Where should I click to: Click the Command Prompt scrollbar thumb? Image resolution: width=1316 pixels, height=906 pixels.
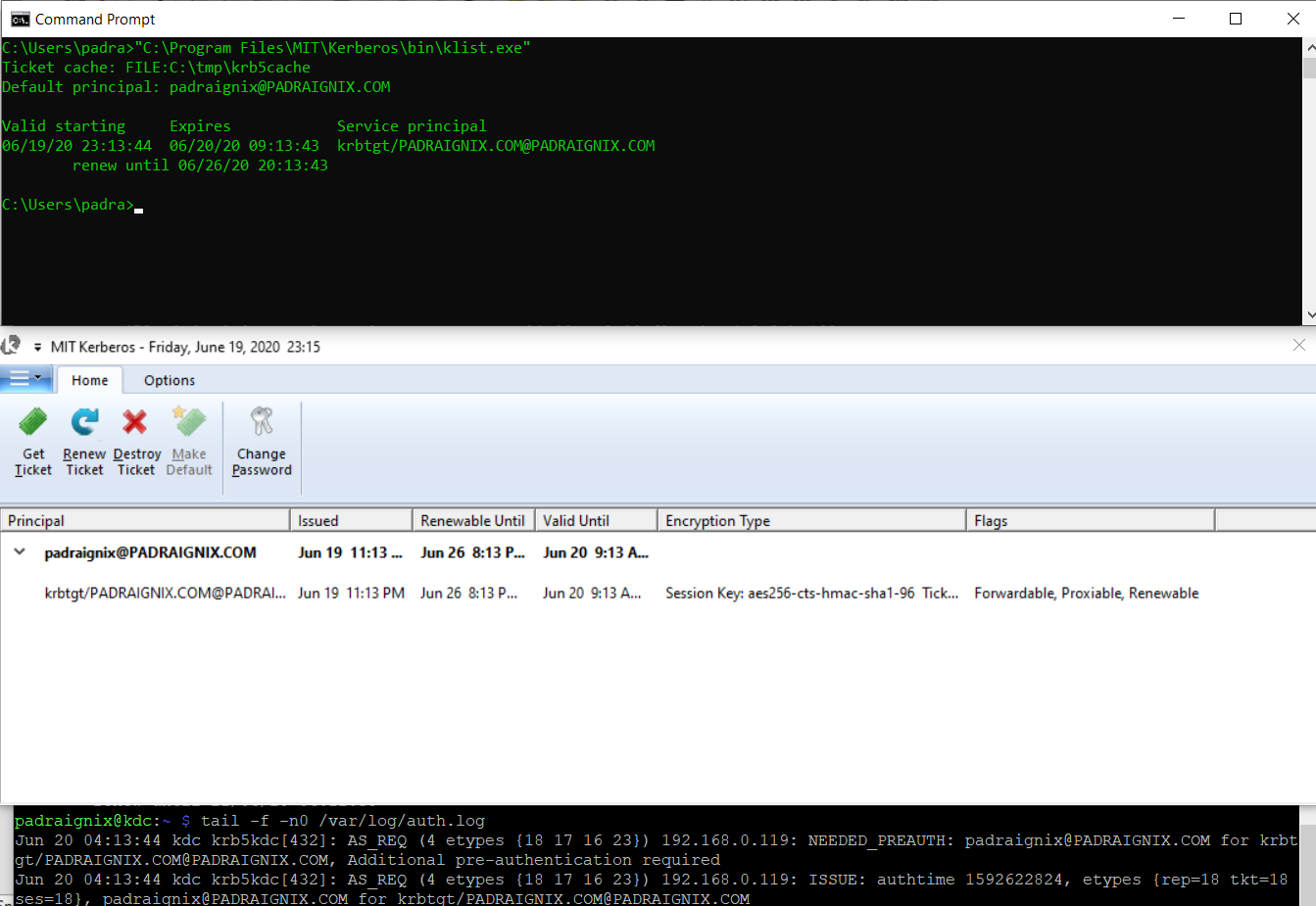pyautogui.click(x=1309, y=68)
